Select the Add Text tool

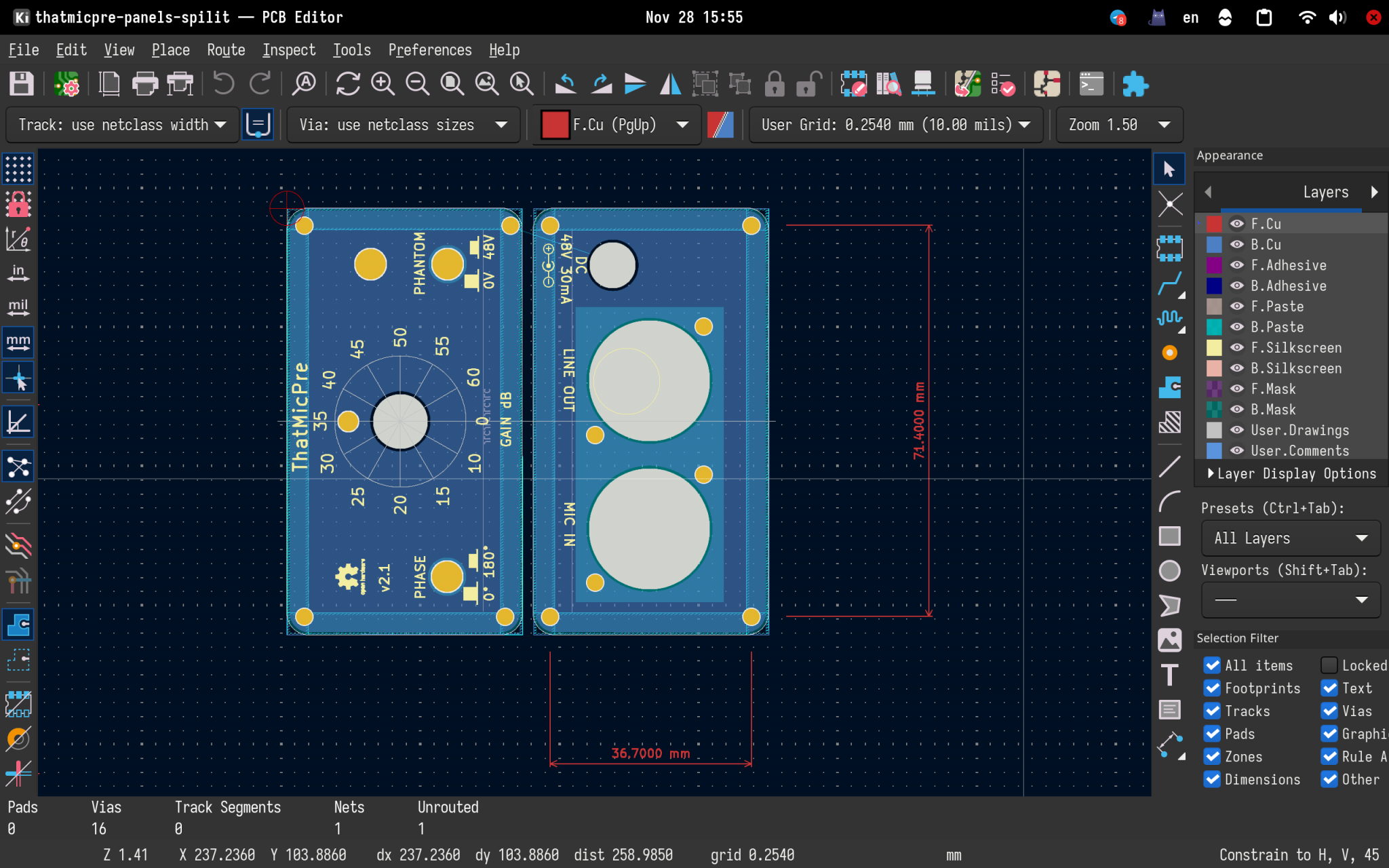coord(1169,675)
